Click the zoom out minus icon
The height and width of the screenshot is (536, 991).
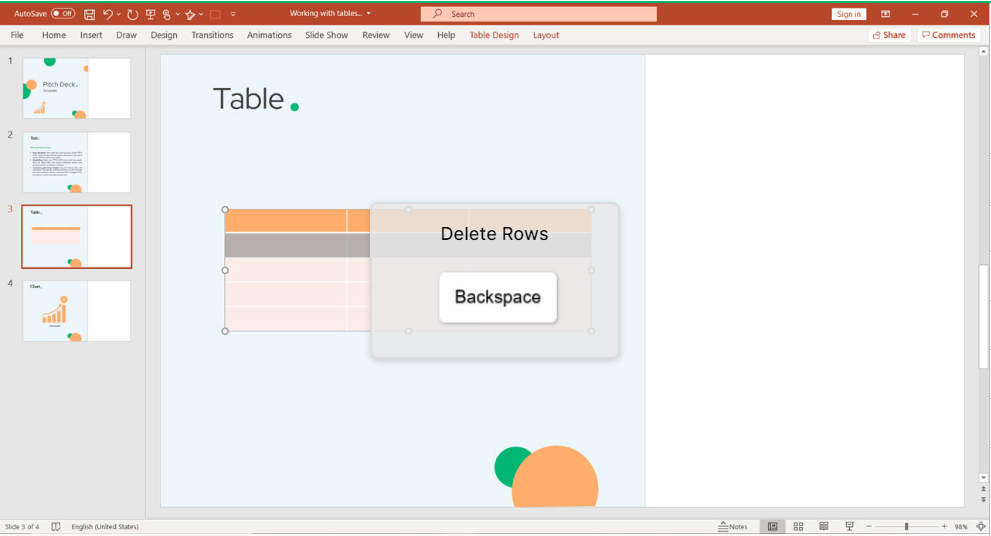[869, 526]
